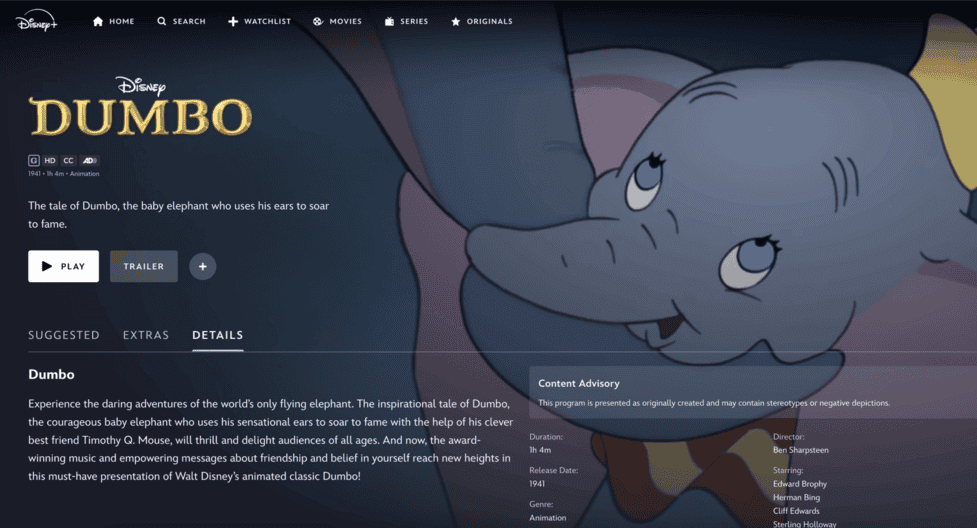Image resolution: width=977 pixels, height=528 pixels.
Task: Watch the Dumbo trailer
Action: point(144,266)
